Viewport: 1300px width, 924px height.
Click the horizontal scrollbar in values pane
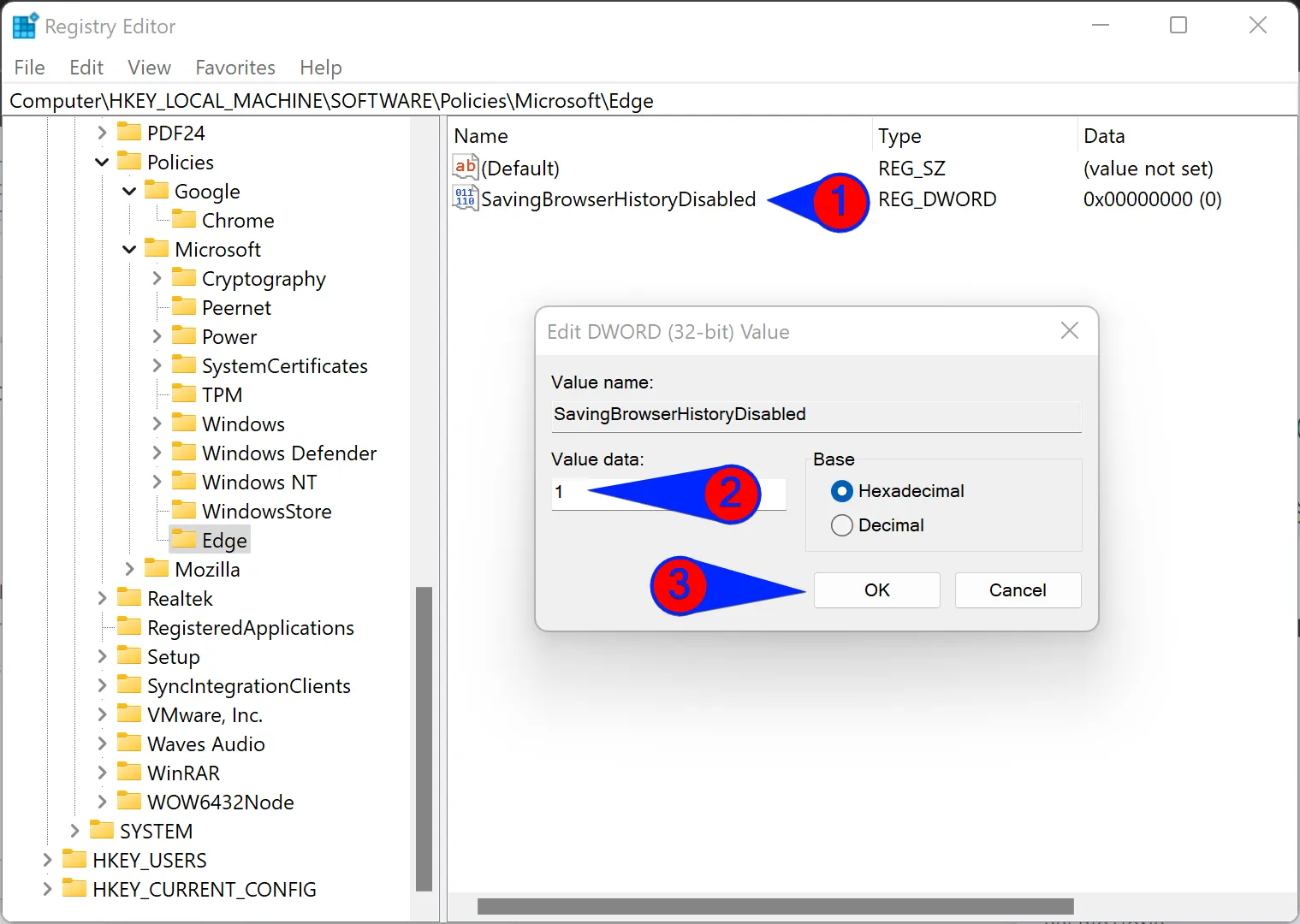coord(775,906)
